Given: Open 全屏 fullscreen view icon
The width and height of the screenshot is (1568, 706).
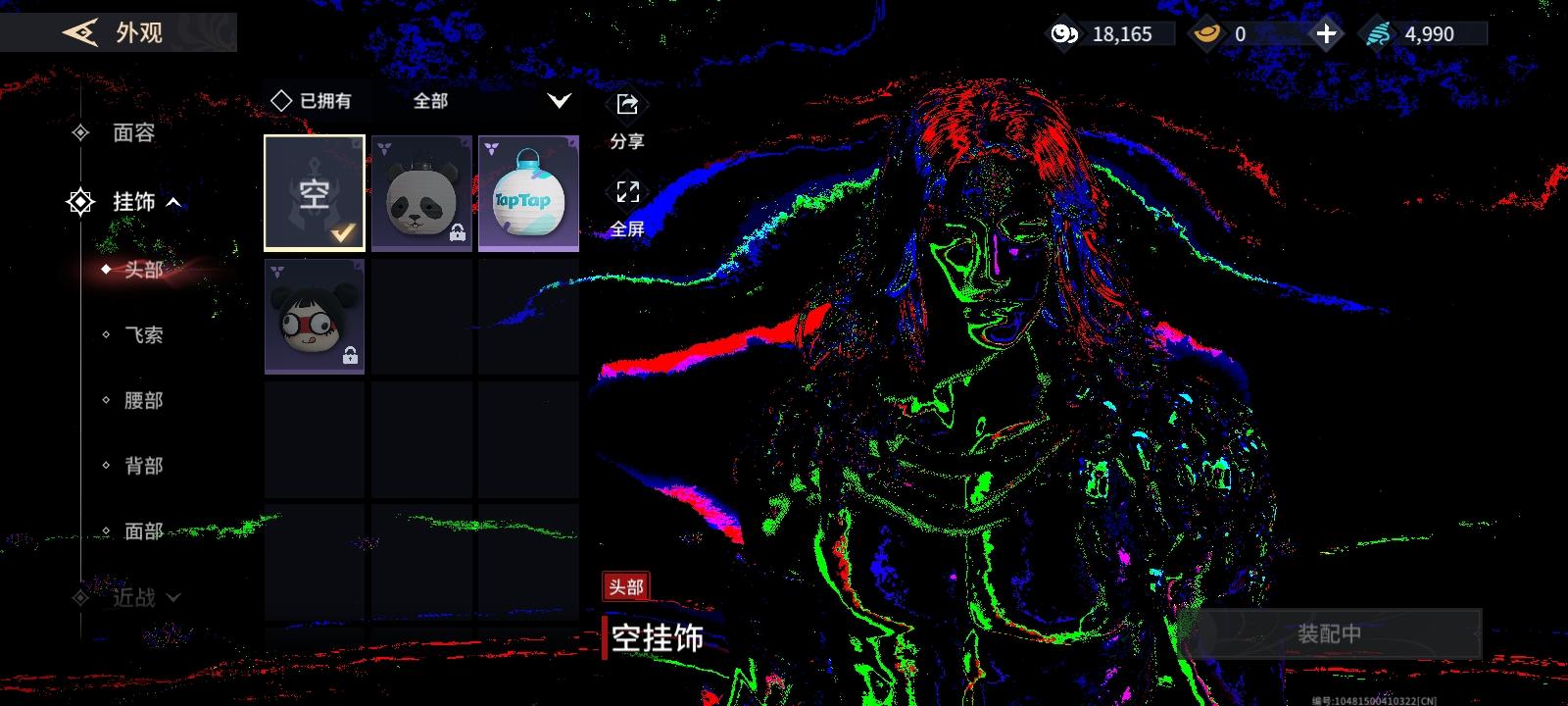Looking at the screenshot, I should coord(627,192).
